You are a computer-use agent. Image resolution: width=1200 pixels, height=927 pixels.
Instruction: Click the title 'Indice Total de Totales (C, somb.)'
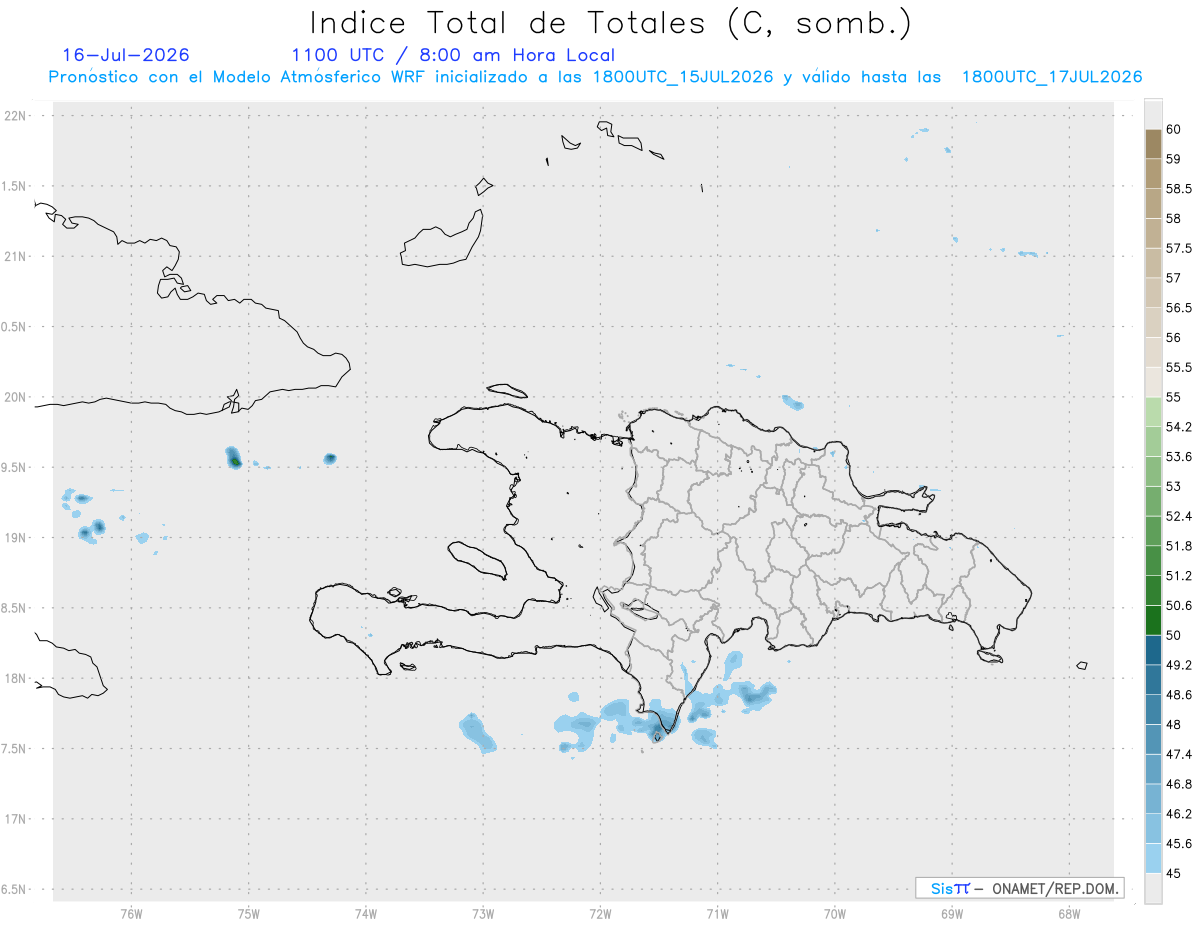pos(610,22)
